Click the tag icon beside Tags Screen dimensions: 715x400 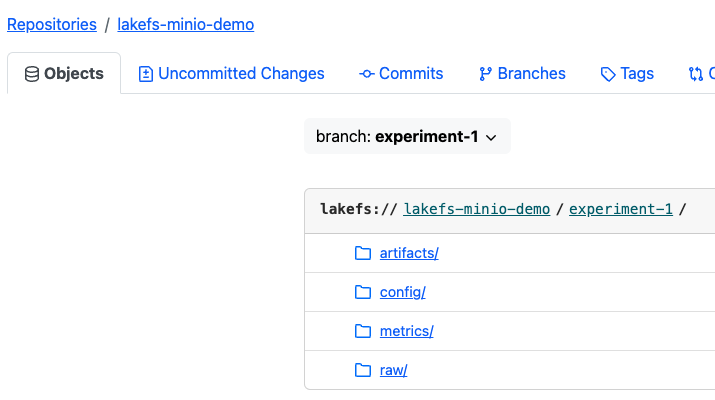point(608,74)
